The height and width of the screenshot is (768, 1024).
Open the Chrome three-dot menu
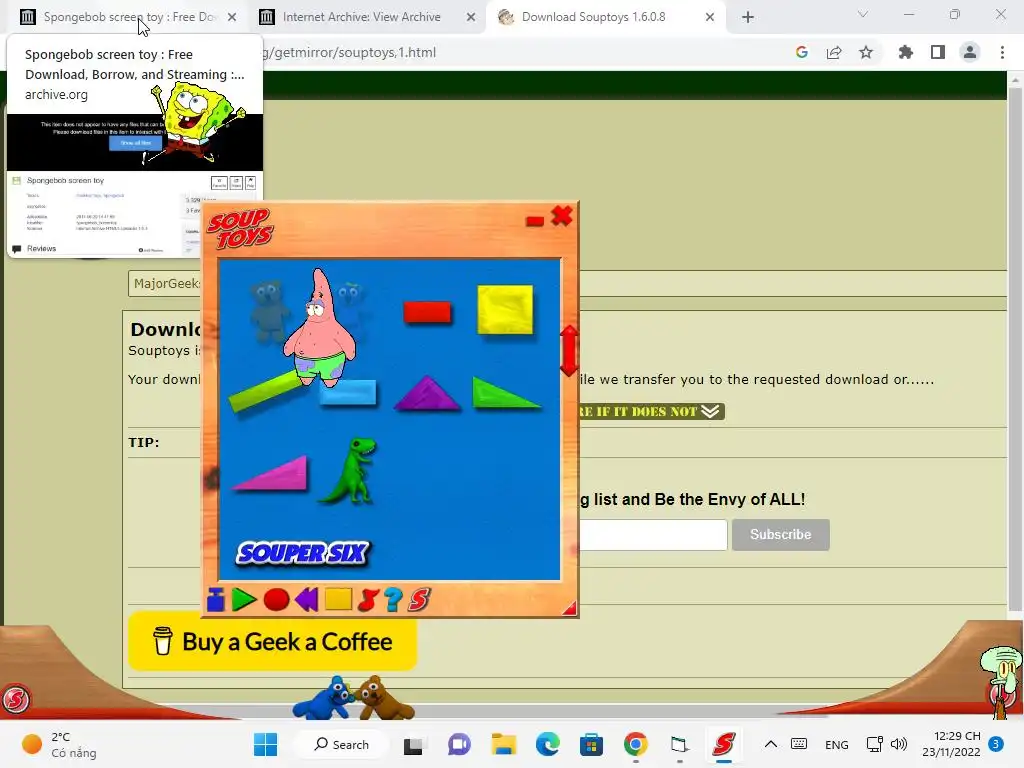click(1002, 52)
